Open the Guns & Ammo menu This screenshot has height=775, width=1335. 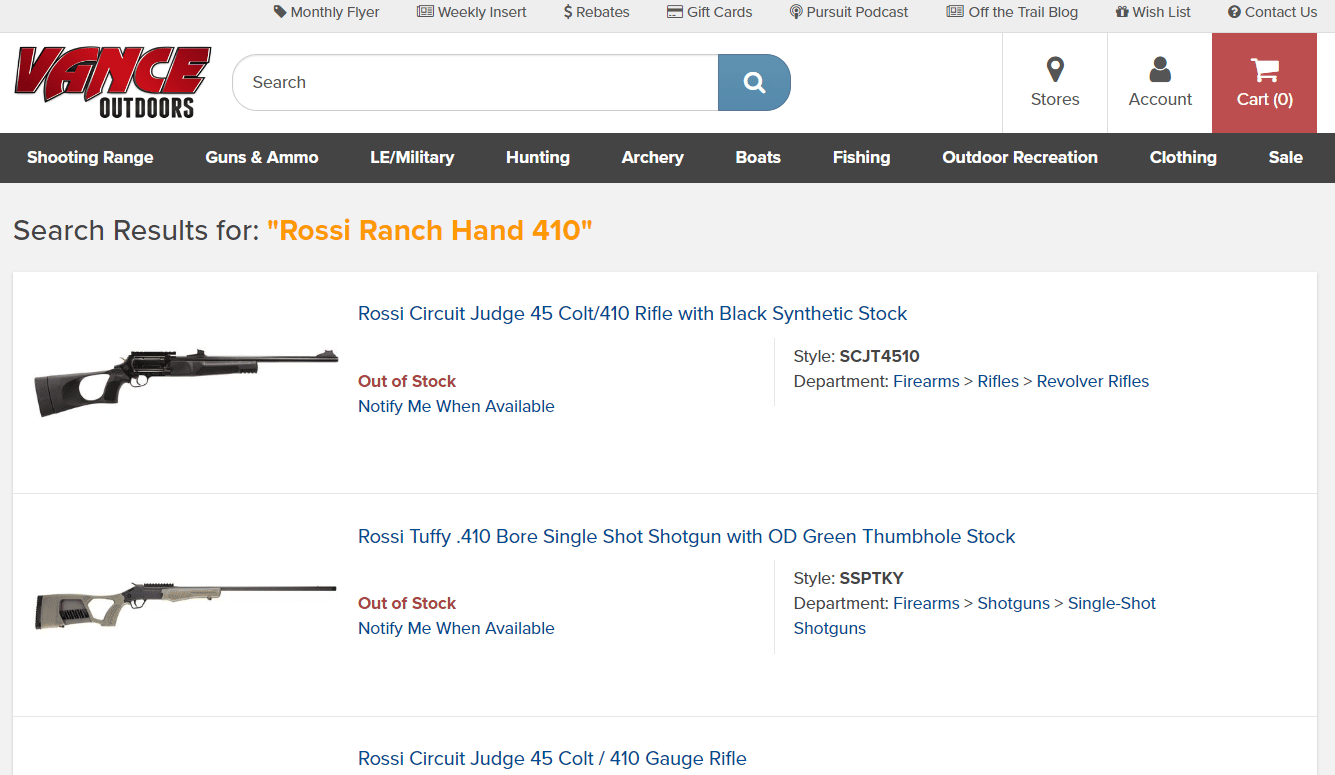(262, 157)
